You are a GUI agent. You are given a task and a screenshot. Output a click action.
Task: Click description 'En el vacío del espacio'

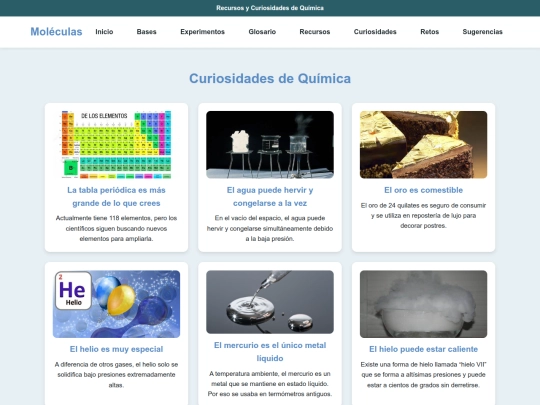coord(270,228)
